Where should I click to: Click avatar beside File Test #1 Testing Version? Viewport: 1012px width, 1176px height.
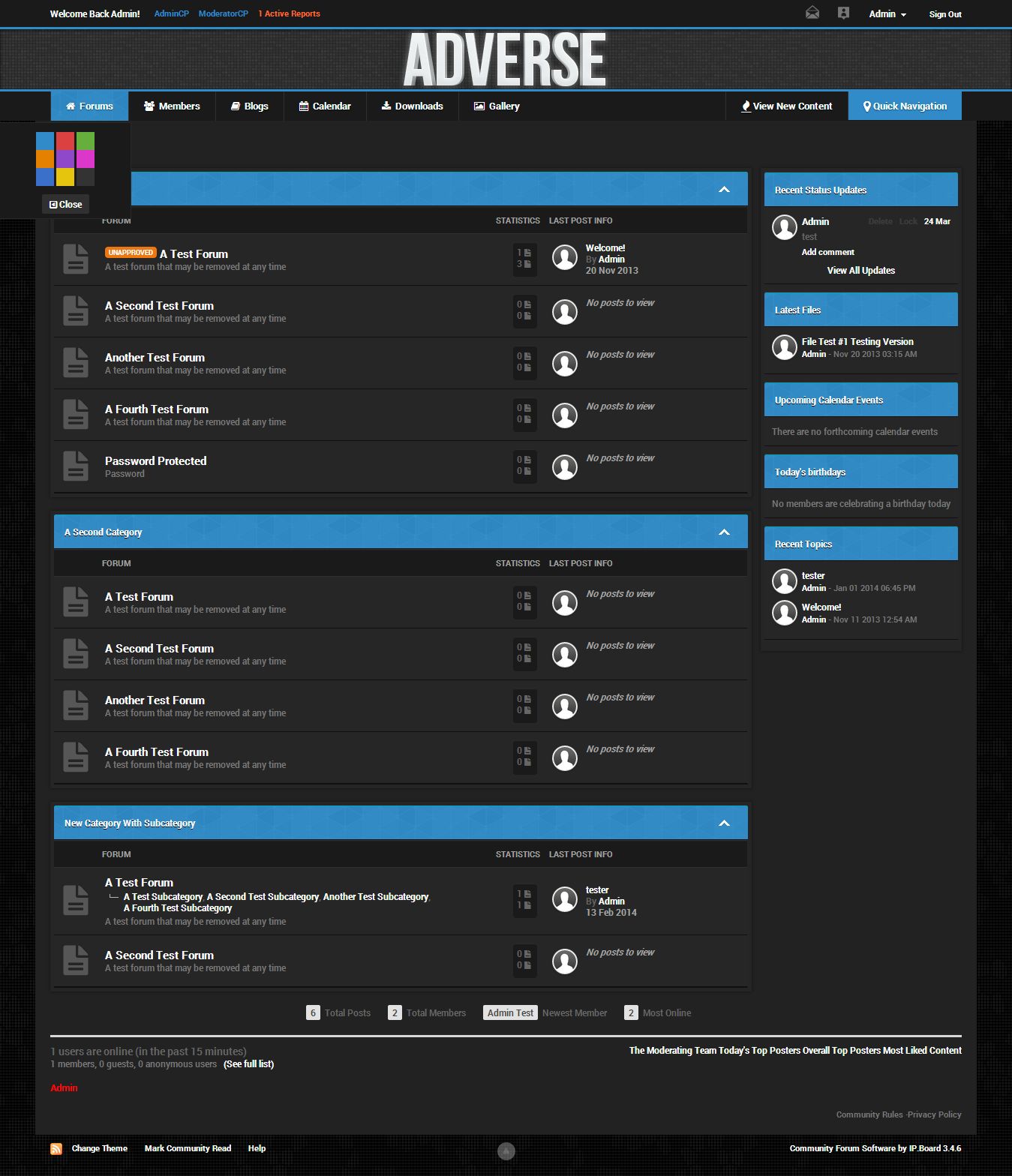click(x=785, y=347)
